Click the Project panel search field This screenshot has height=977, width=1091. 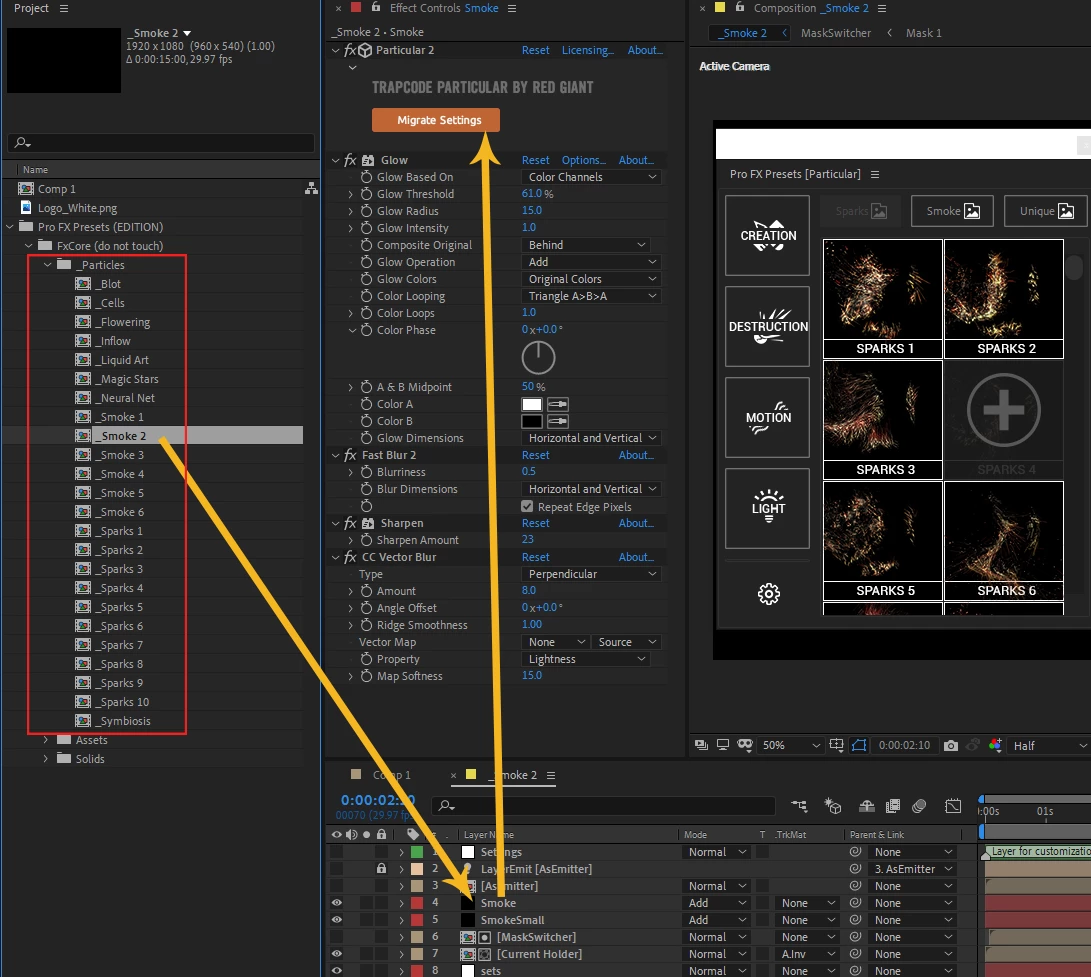coord(161,142)
